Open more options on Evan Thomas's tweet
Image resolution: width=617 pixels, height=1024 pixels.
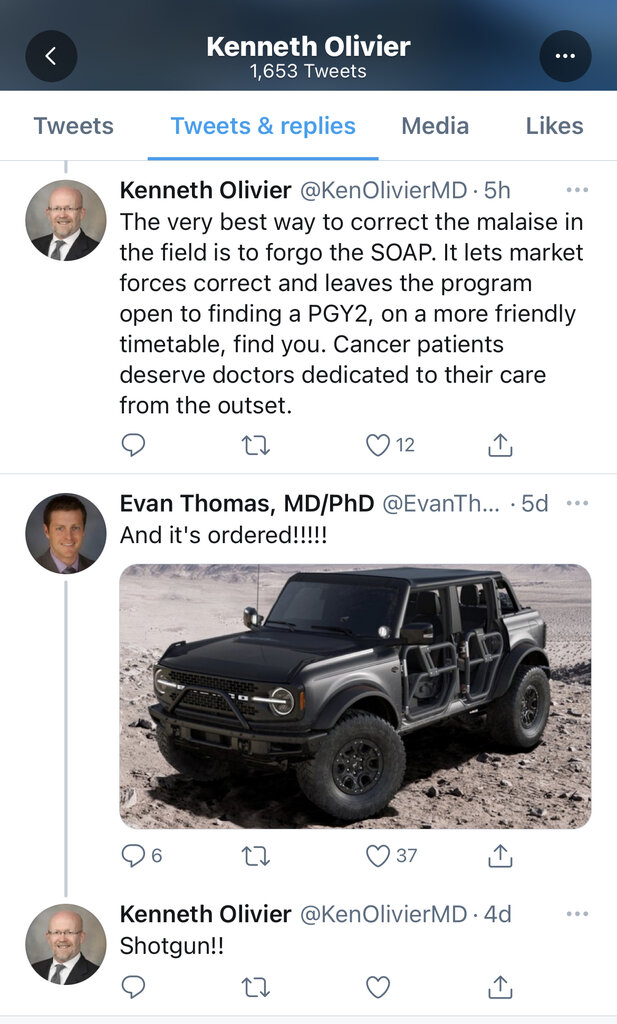[577, 503]
